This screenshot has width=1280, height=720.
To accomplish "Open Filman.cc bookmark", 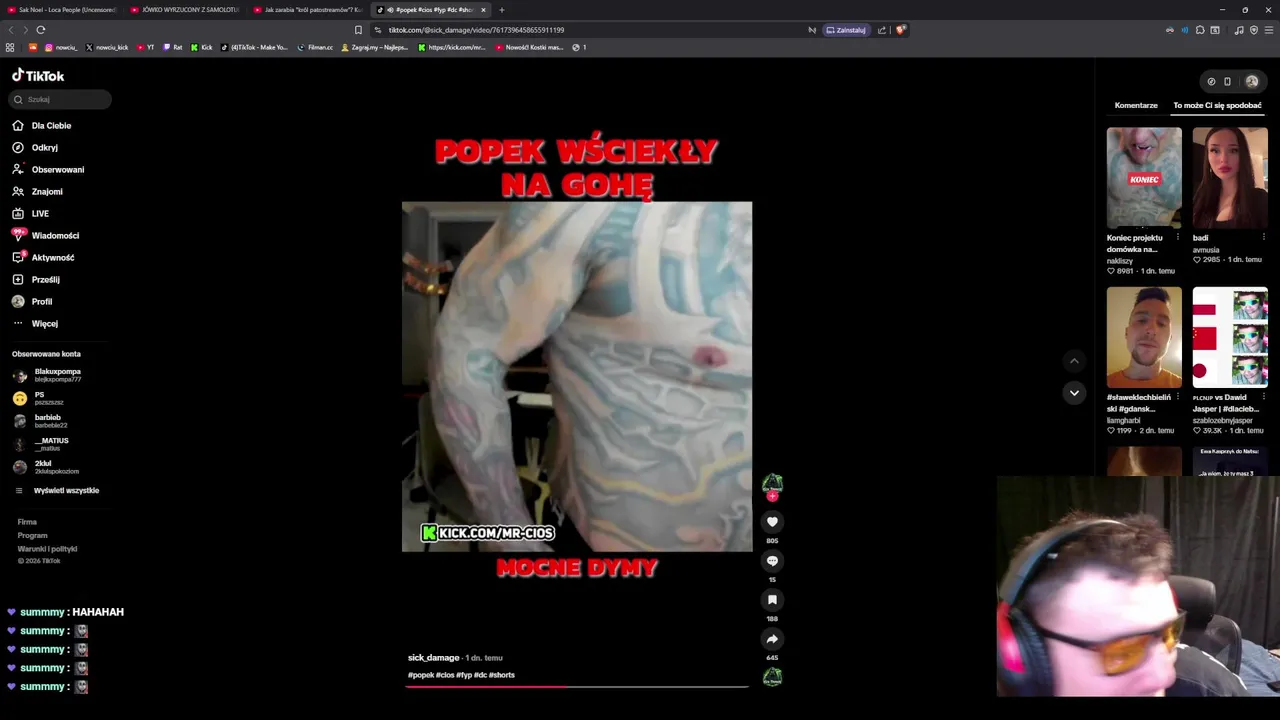I will pyautogui.click(x=315, y=47).
